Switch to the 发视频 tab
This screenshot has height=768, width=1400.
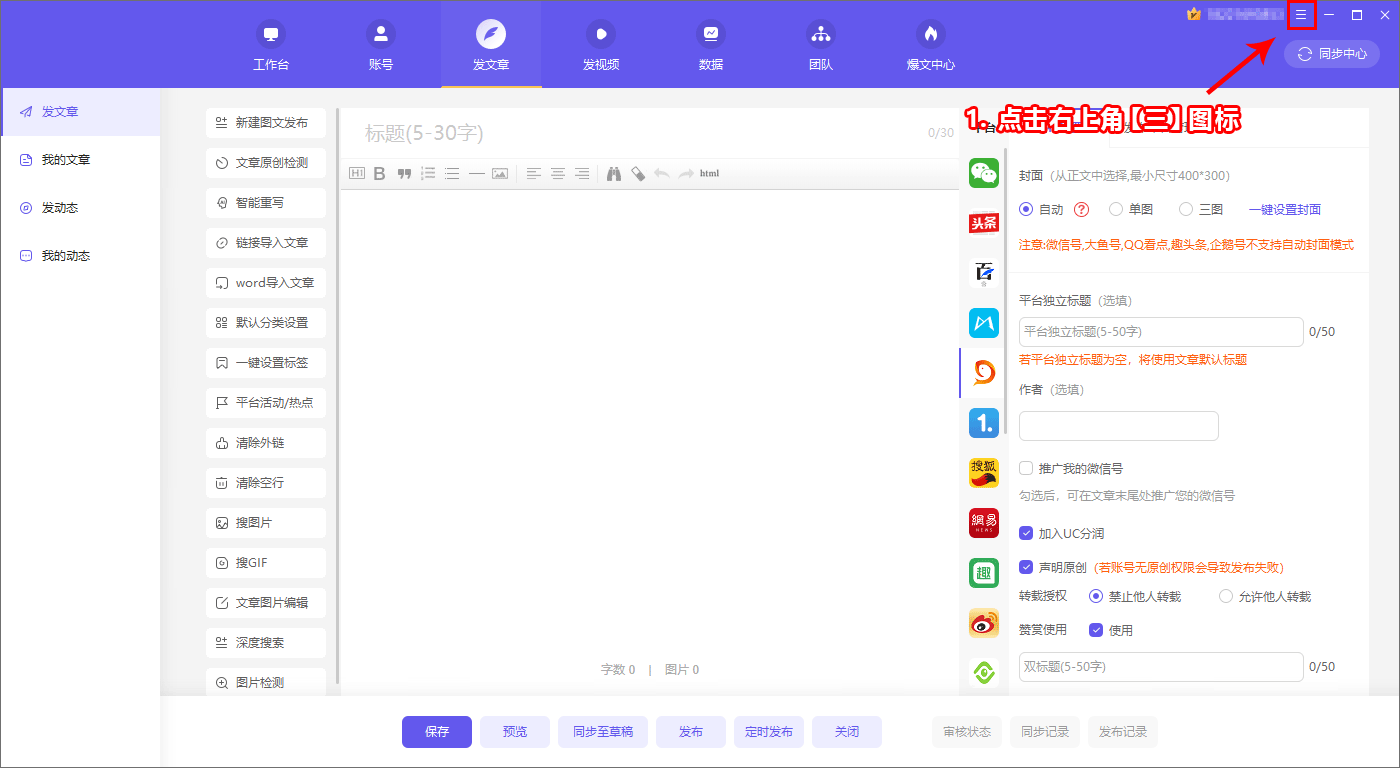600,45
